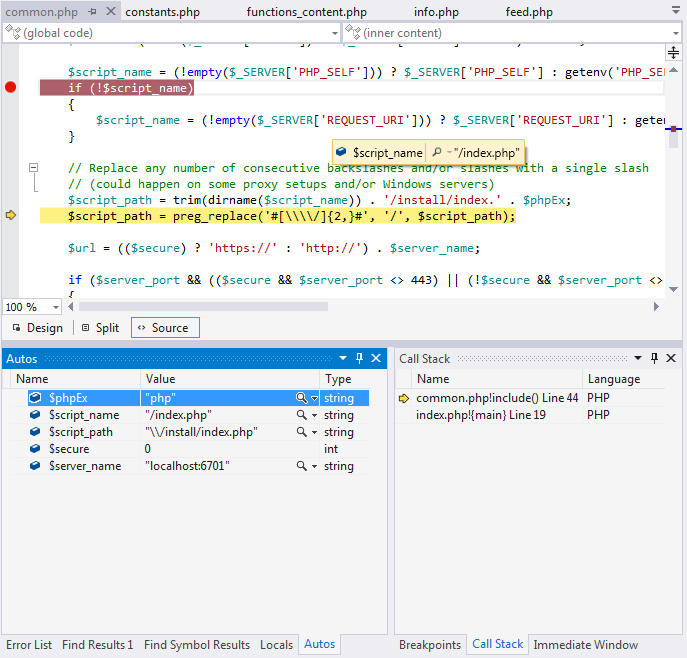
Task: Click the blue variable icon beside $secure
Action: point(35,449)
